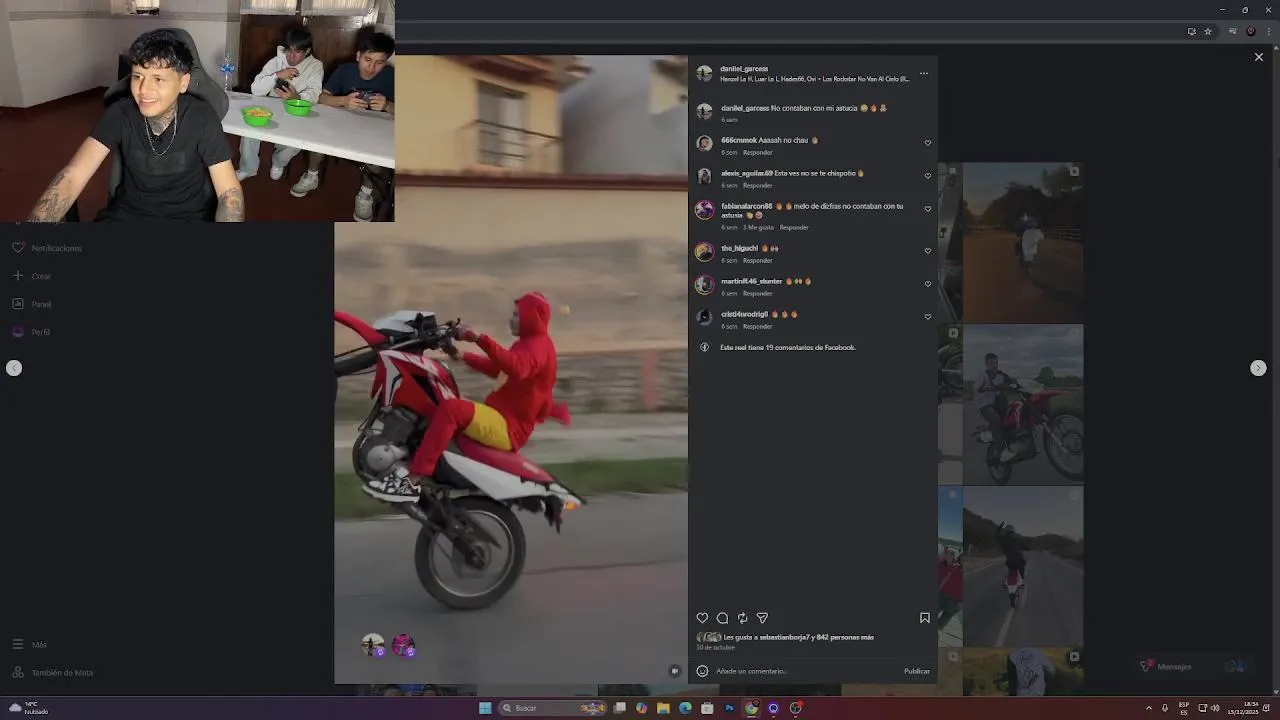1280x720 pixels.
Task: Open cristi4nrodrig0 username link
Action: (x=744, y=314)
